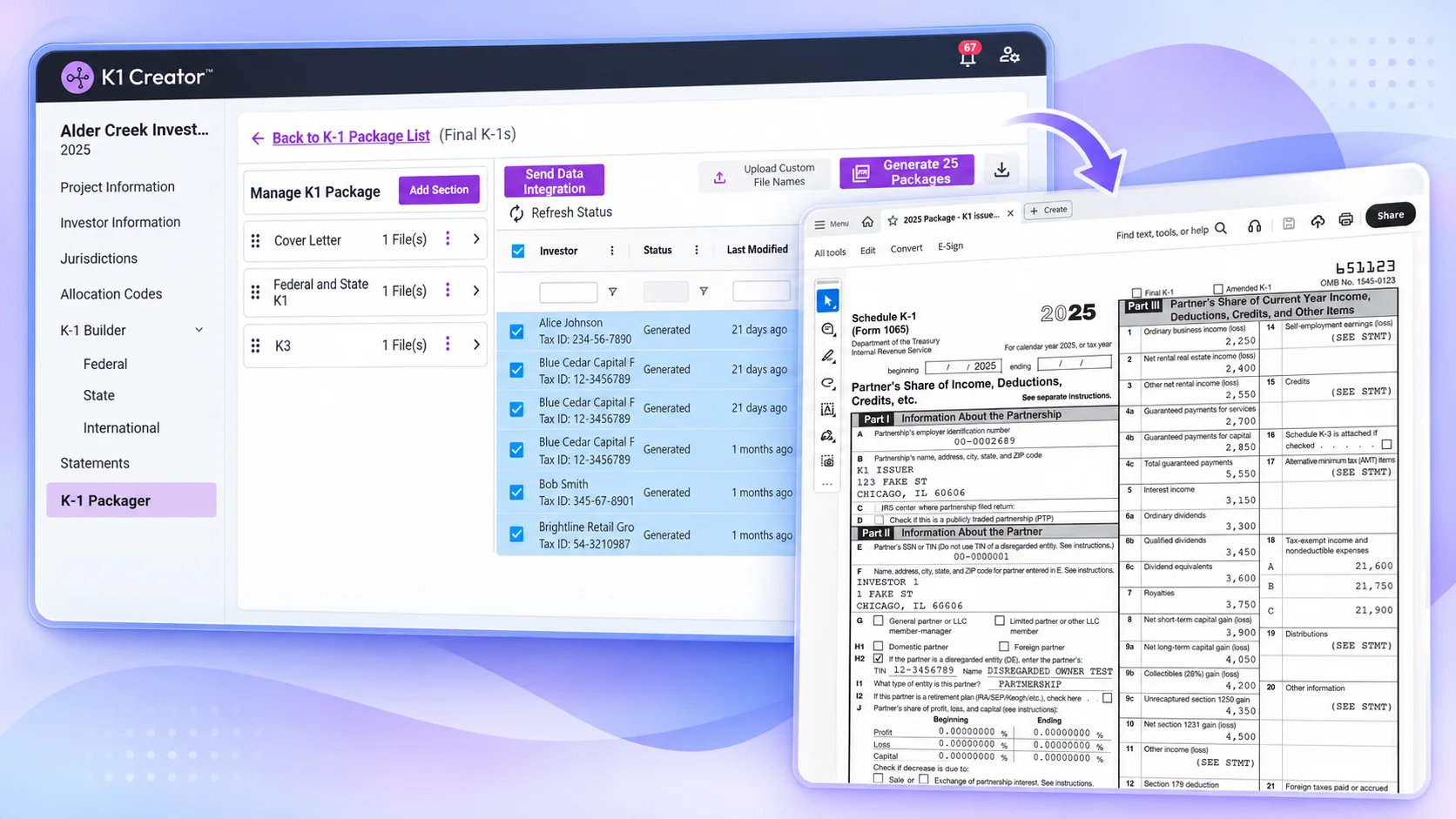Click the Refresh Status circular arrow icon
This screenshot has height=819, width=1456.
[x=516, y=213]
